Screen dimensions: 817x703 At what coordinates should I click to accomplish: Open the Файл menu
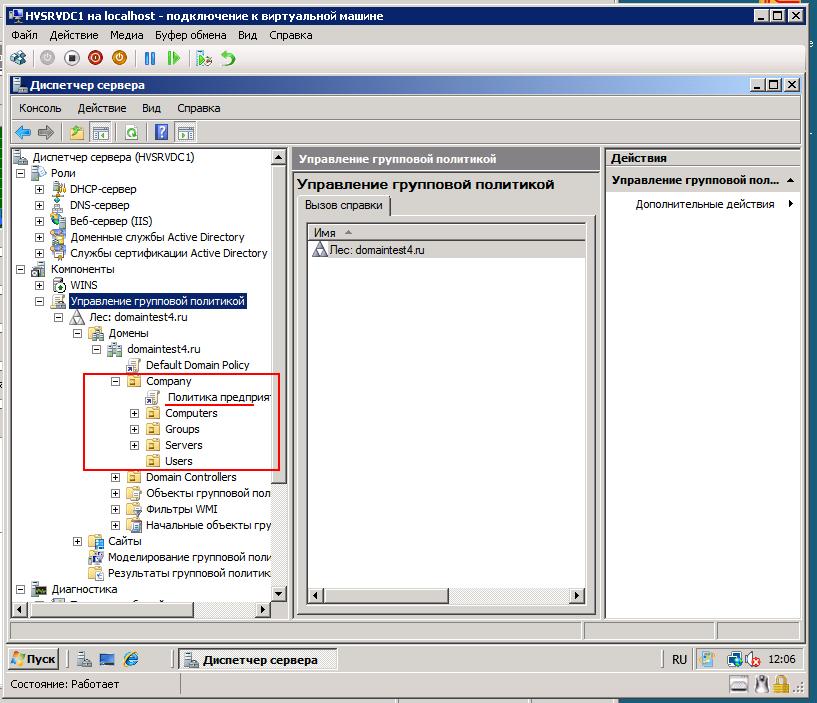click(24, 35)
